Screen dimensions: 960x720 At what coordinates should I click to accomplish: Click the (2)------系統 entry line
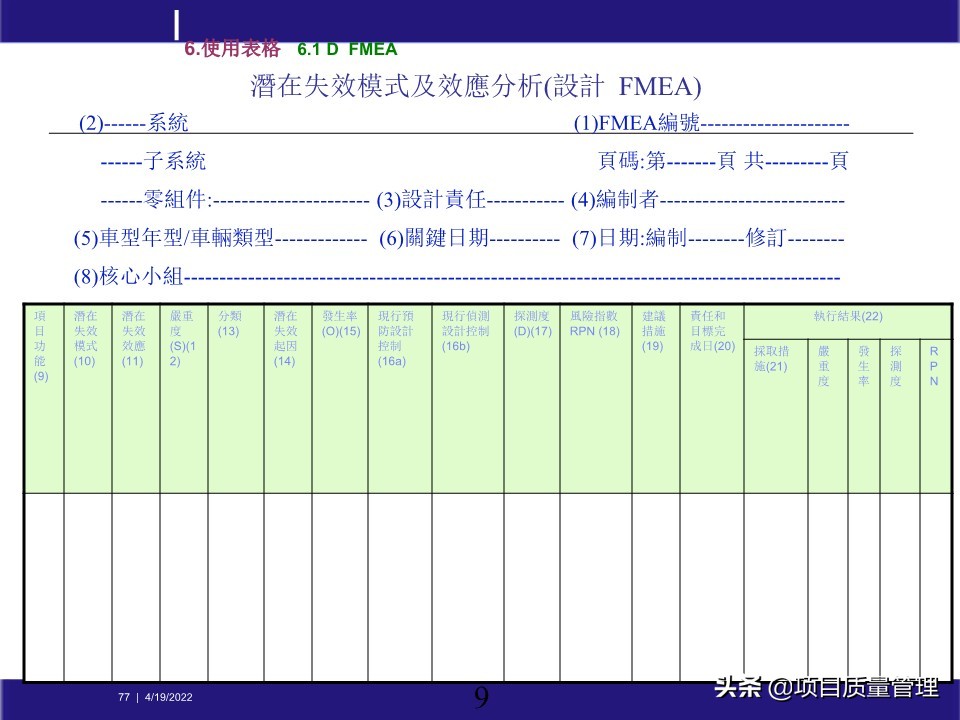click(x=130, y=125)
